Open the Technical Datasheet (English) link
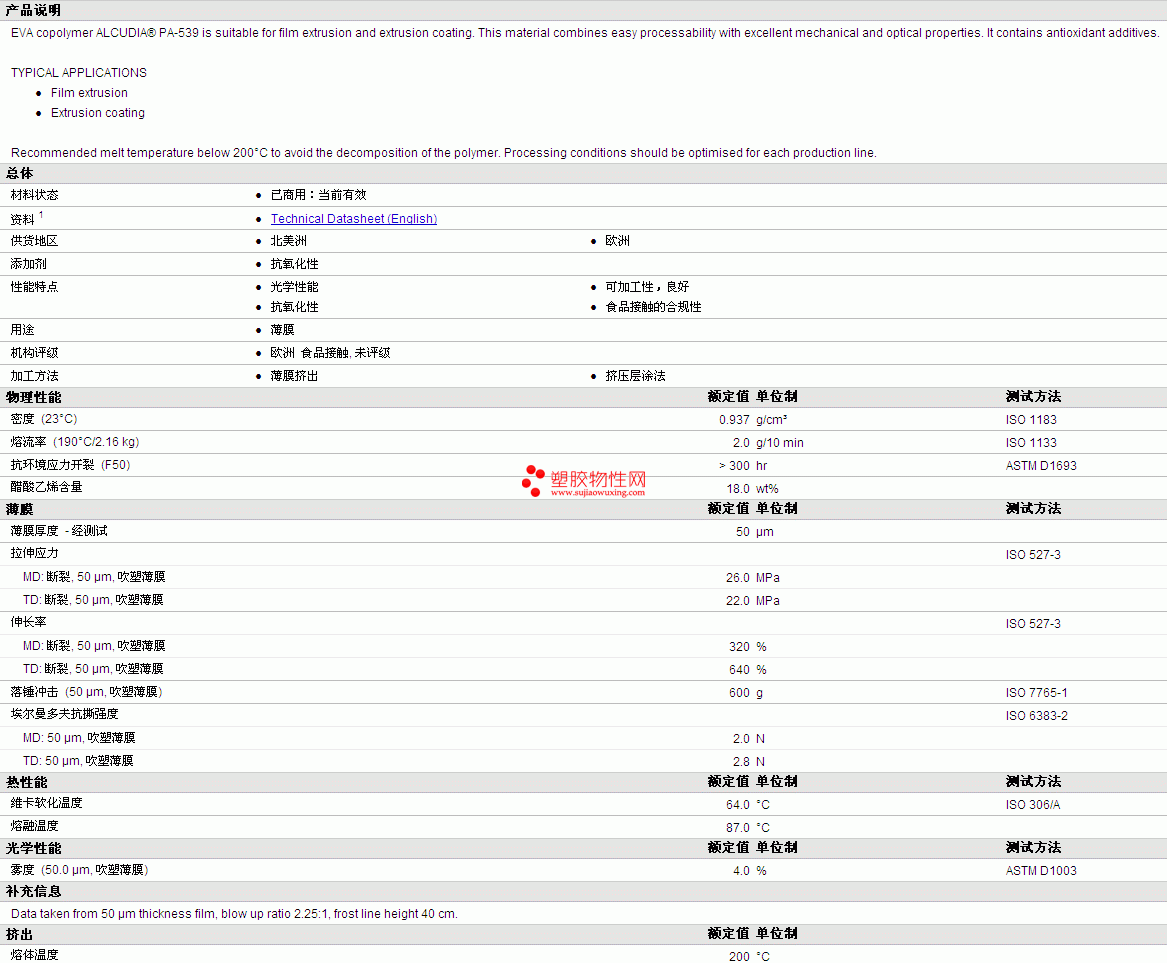Viewport: 1167px width, 963px height. [354, 219]
